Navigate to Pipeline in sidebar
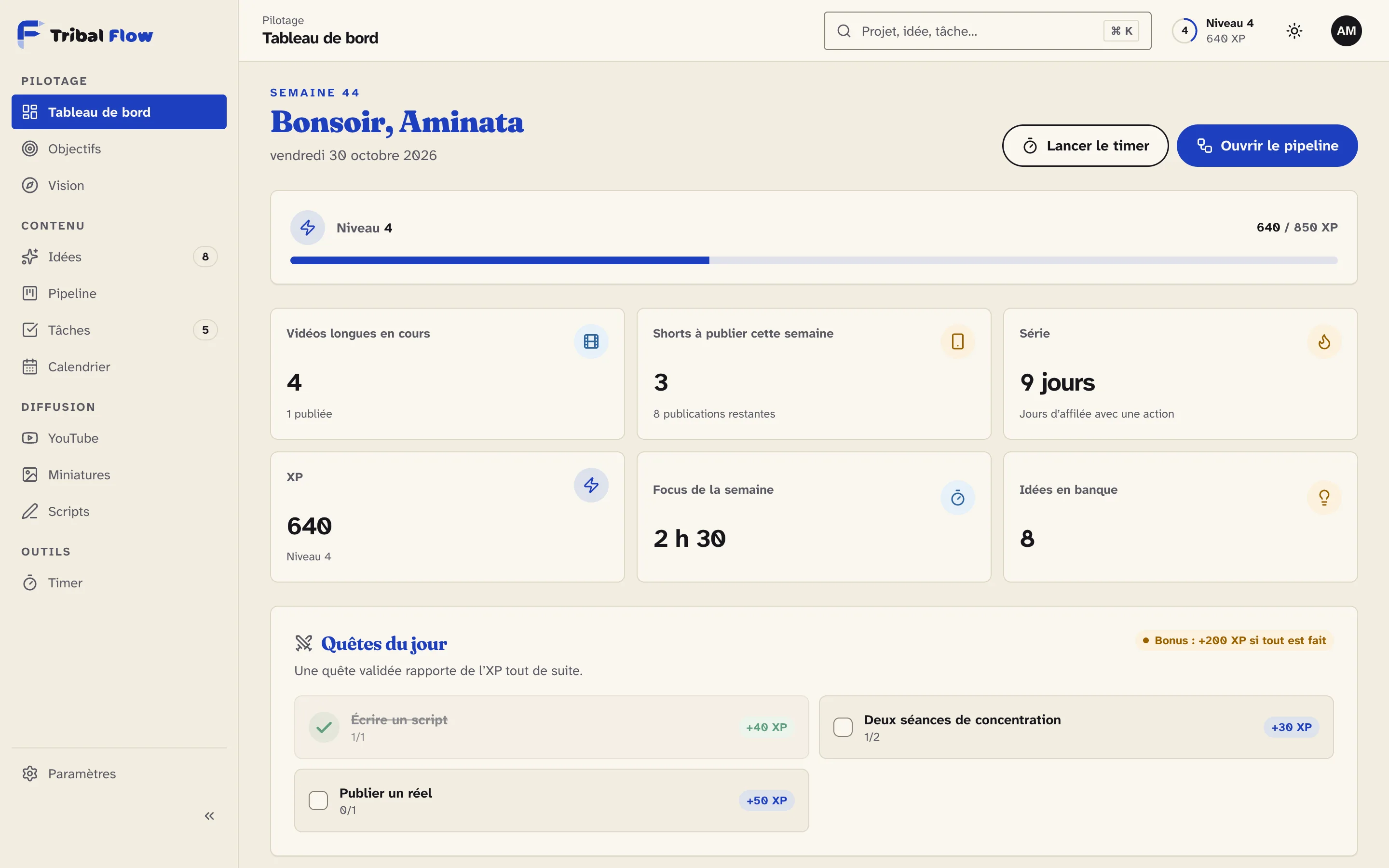 (x=119, y=293)
